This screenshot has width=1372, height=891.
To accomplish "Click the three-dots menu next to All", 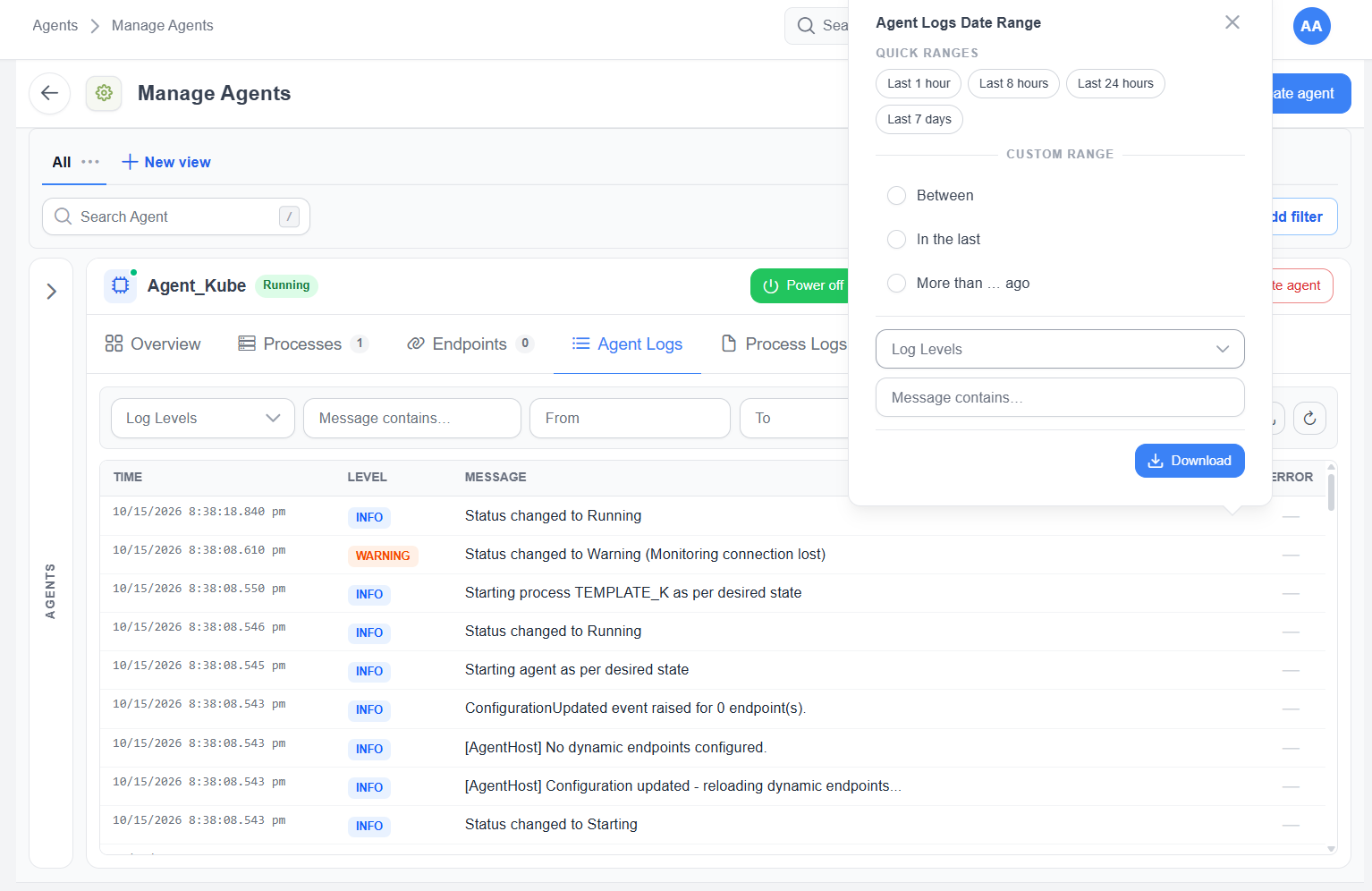I will coord(90,162).
